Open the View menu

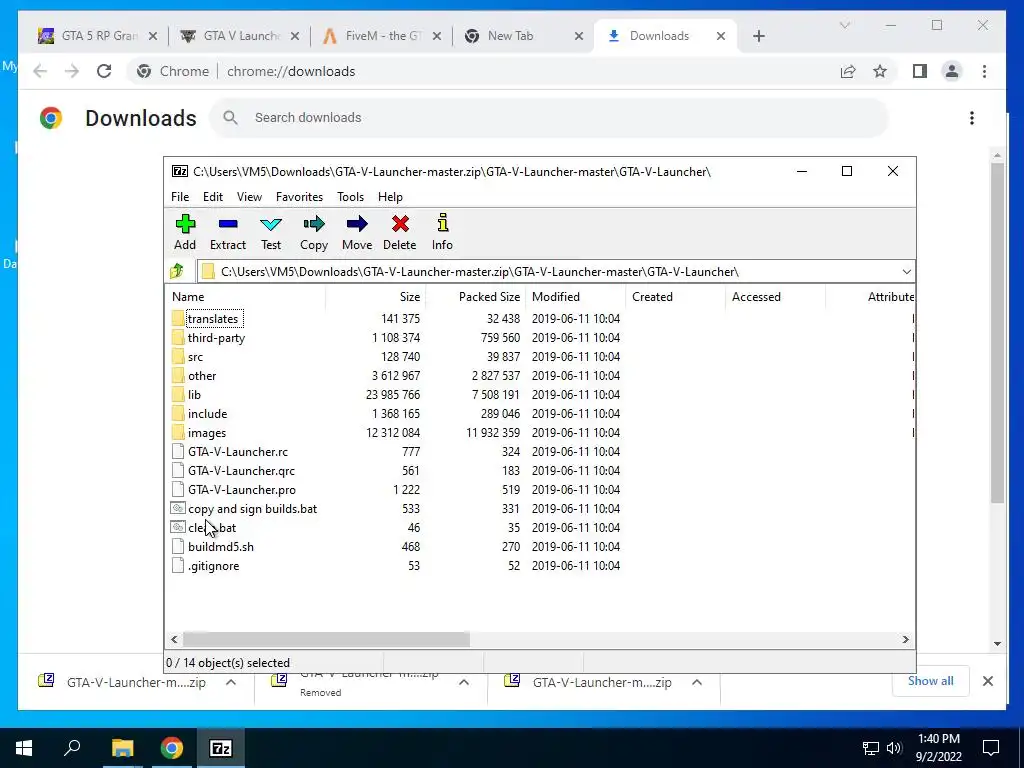(x=249, y=197)
